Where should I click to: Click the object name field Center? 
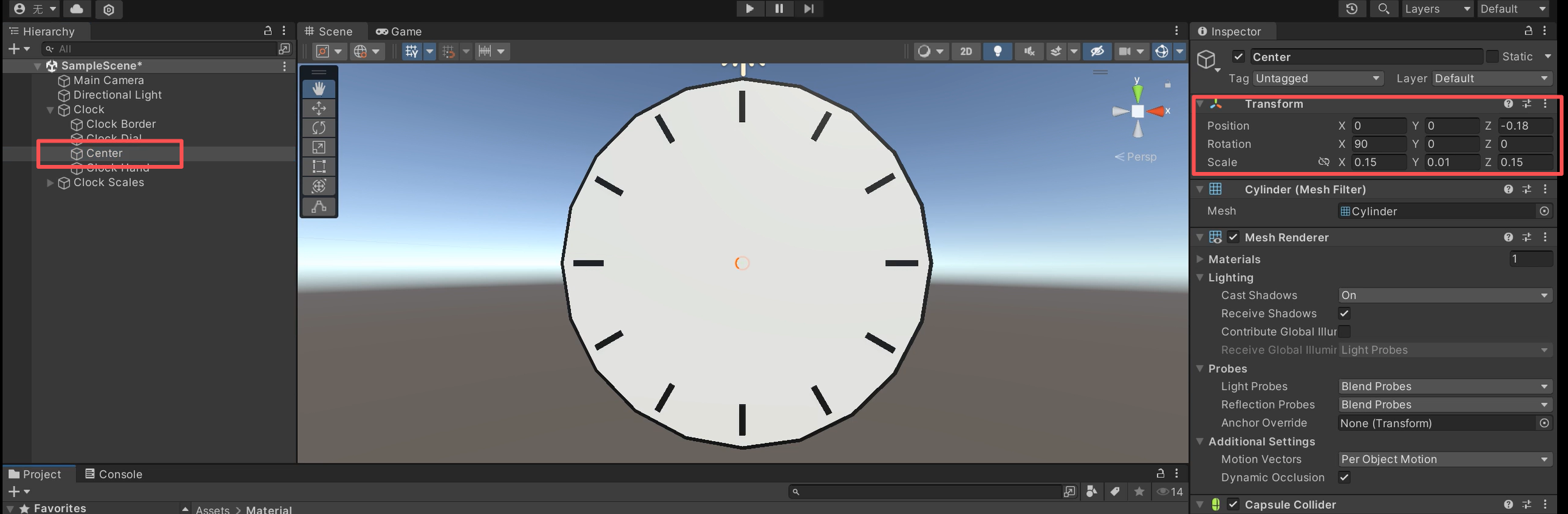[1366, 57]
